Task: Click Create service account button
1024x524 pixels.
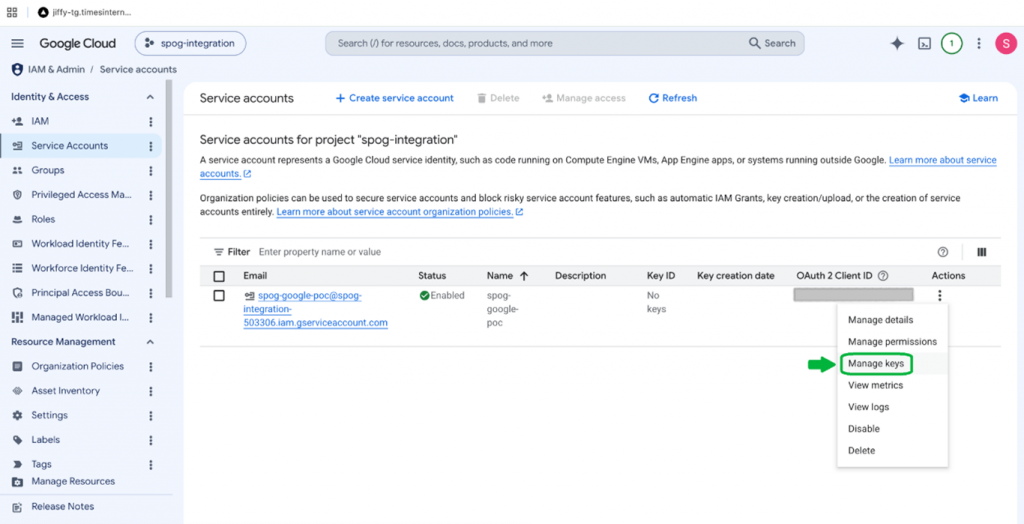Action: click(x=394, y=98)
